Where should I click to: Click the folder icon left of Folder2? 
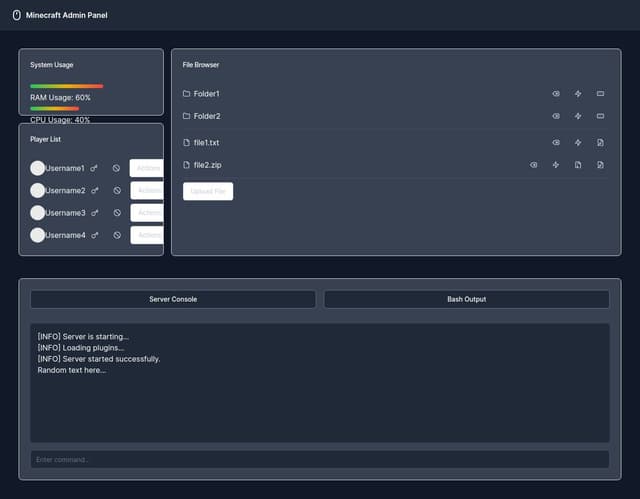coord(187,116)
